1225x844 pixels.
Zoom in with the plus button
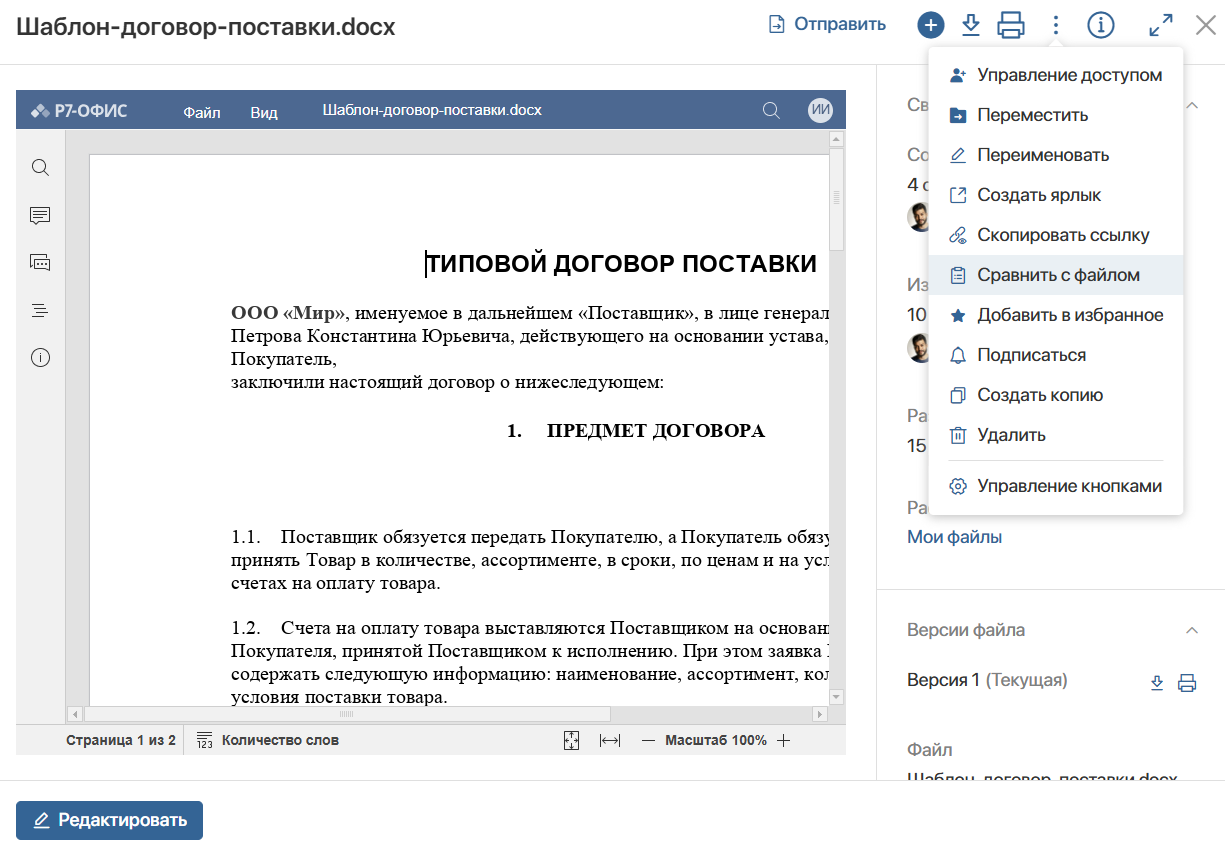tap(784, 740)
